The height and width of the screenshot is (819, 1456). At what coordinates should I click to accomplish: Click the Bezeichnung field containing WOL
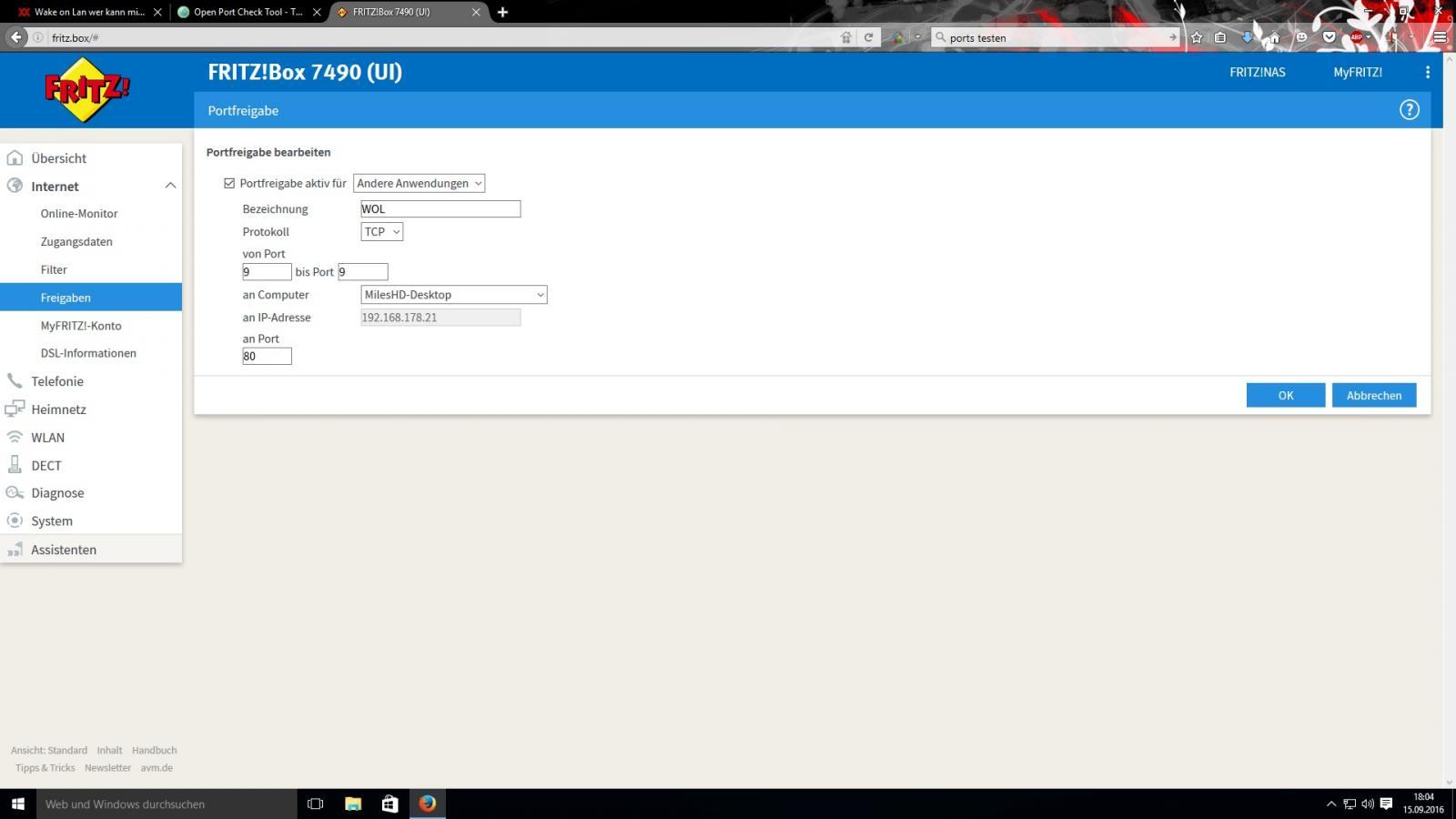(440, 209)
